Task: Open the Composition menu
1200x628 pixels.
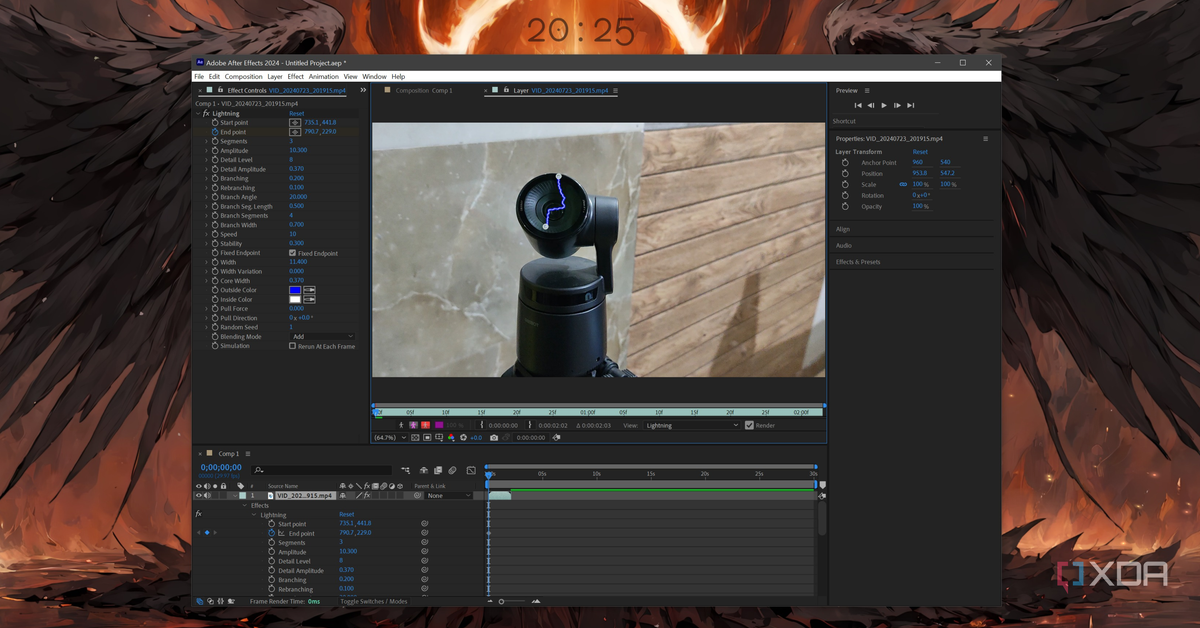Action: (x=243, y=77)
